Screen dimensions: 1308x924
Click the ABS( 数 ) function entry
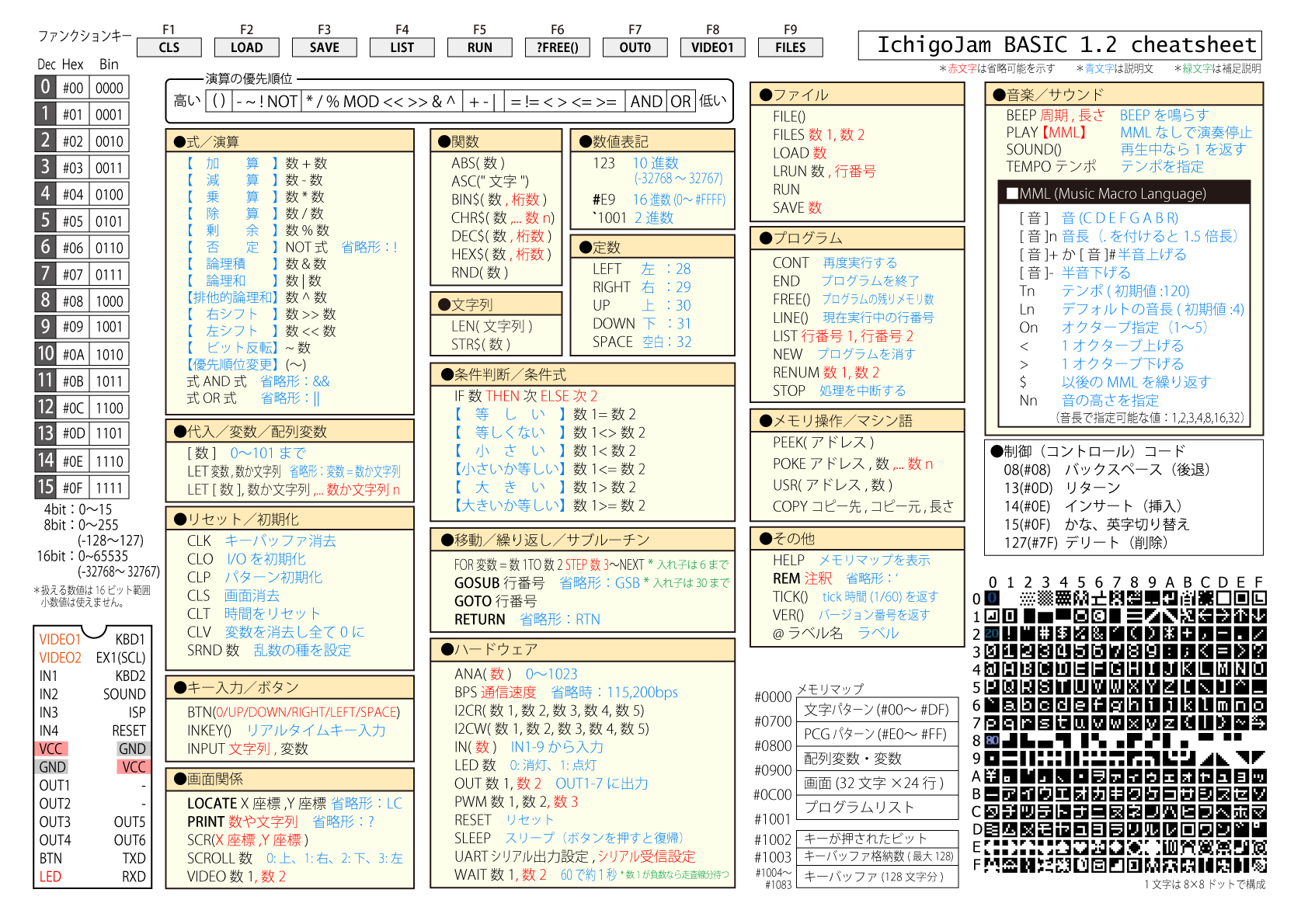coord(478,163)
